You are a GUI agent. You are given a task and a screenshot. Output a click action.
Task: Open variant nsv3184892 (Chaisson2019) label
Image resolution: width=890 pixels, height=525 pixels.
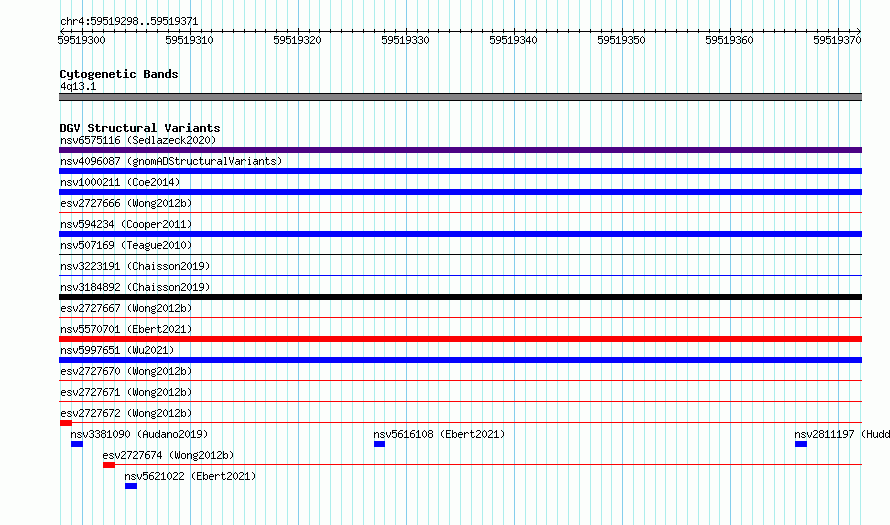(x=135, y=287)
